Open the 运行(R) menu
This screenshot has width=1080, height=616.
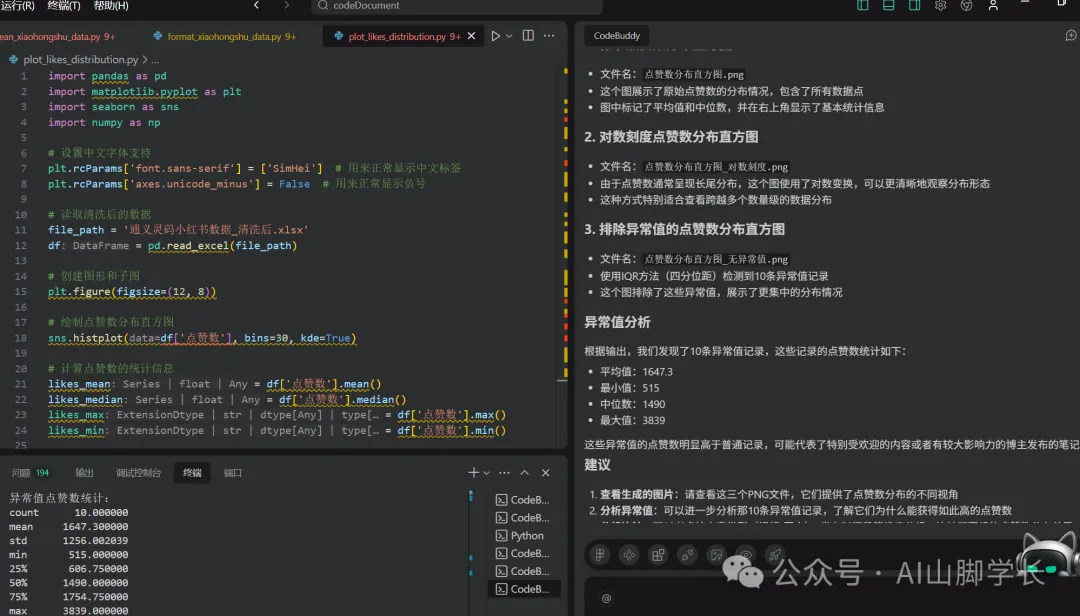tap(17, 6)
